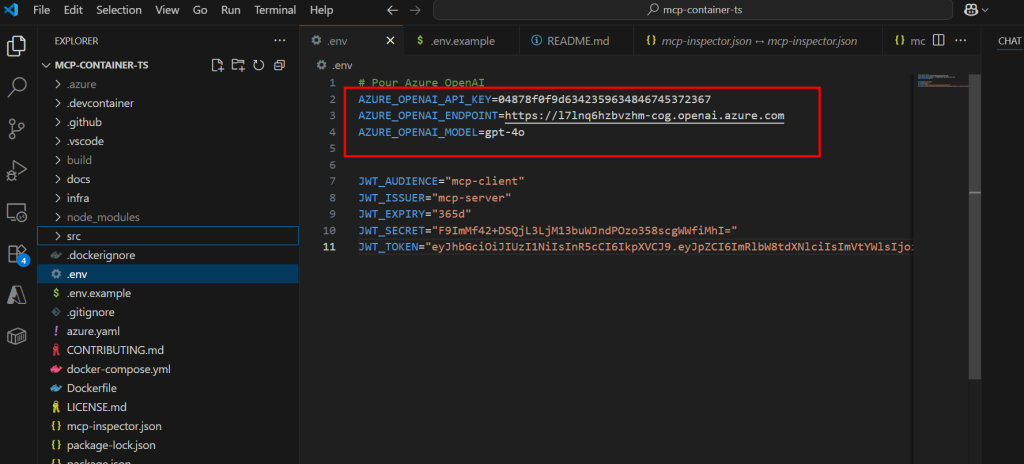Collapse the MCP-CONTAINER-TS root folder

[x=168, y=65]
